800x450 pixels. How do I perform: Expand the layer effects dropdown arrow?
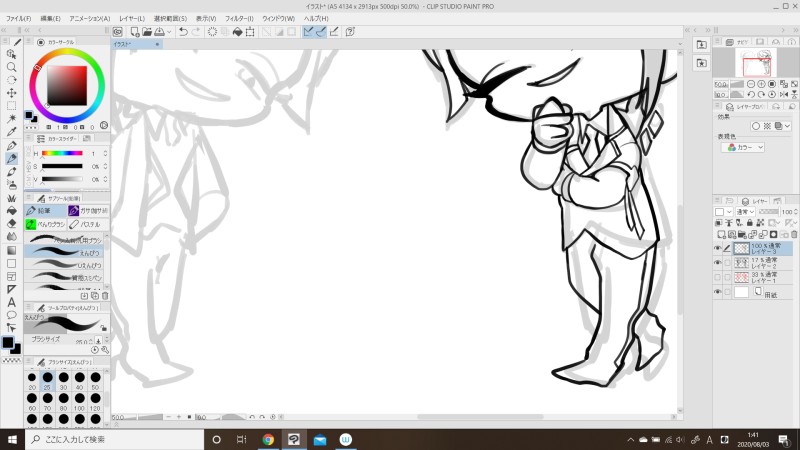point(788,126)
